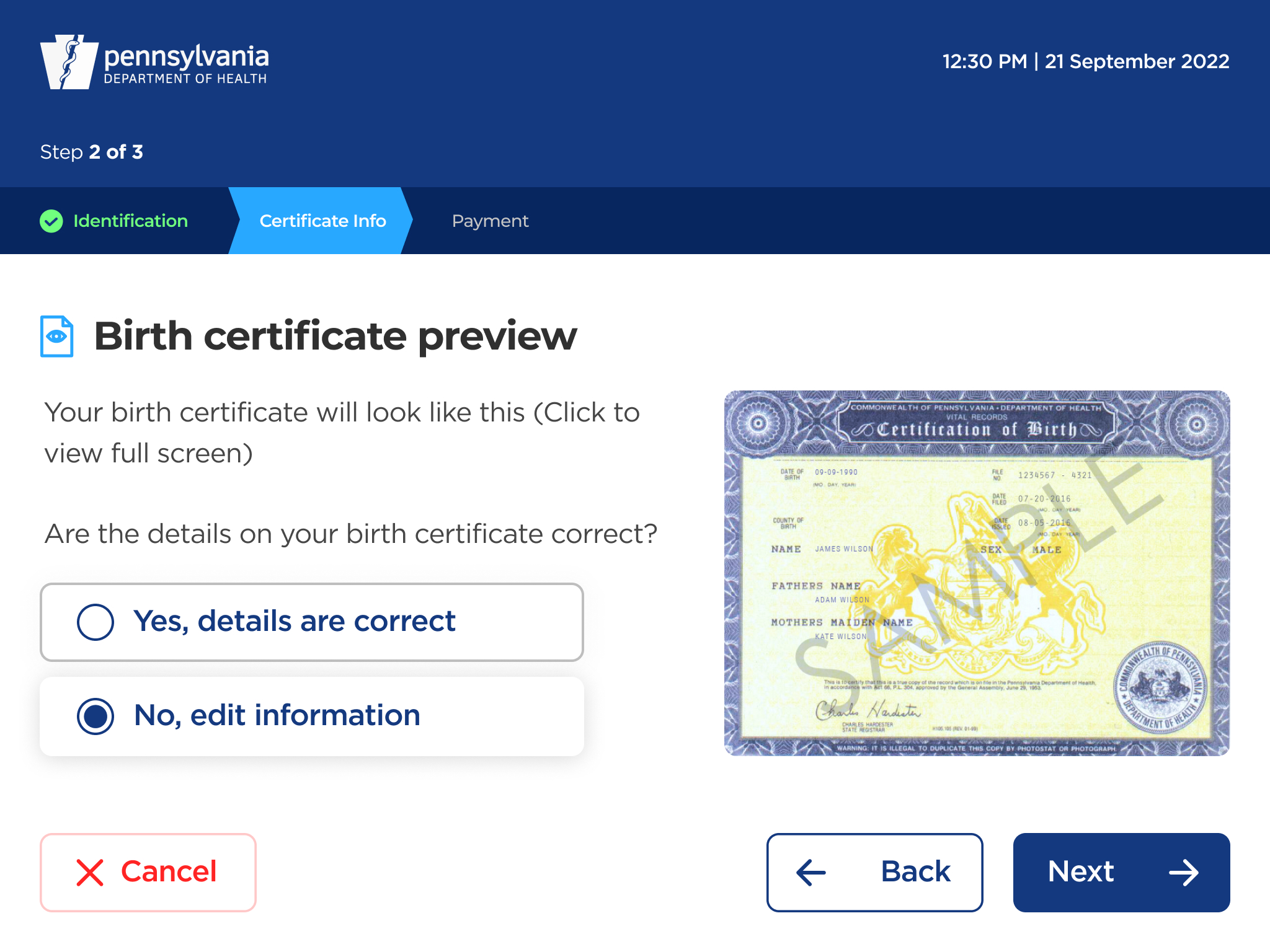Viewport: 1270px width, 952px height.
Task: Click the 'Step 2 of 3' indicator
Action: coord(92,152)
